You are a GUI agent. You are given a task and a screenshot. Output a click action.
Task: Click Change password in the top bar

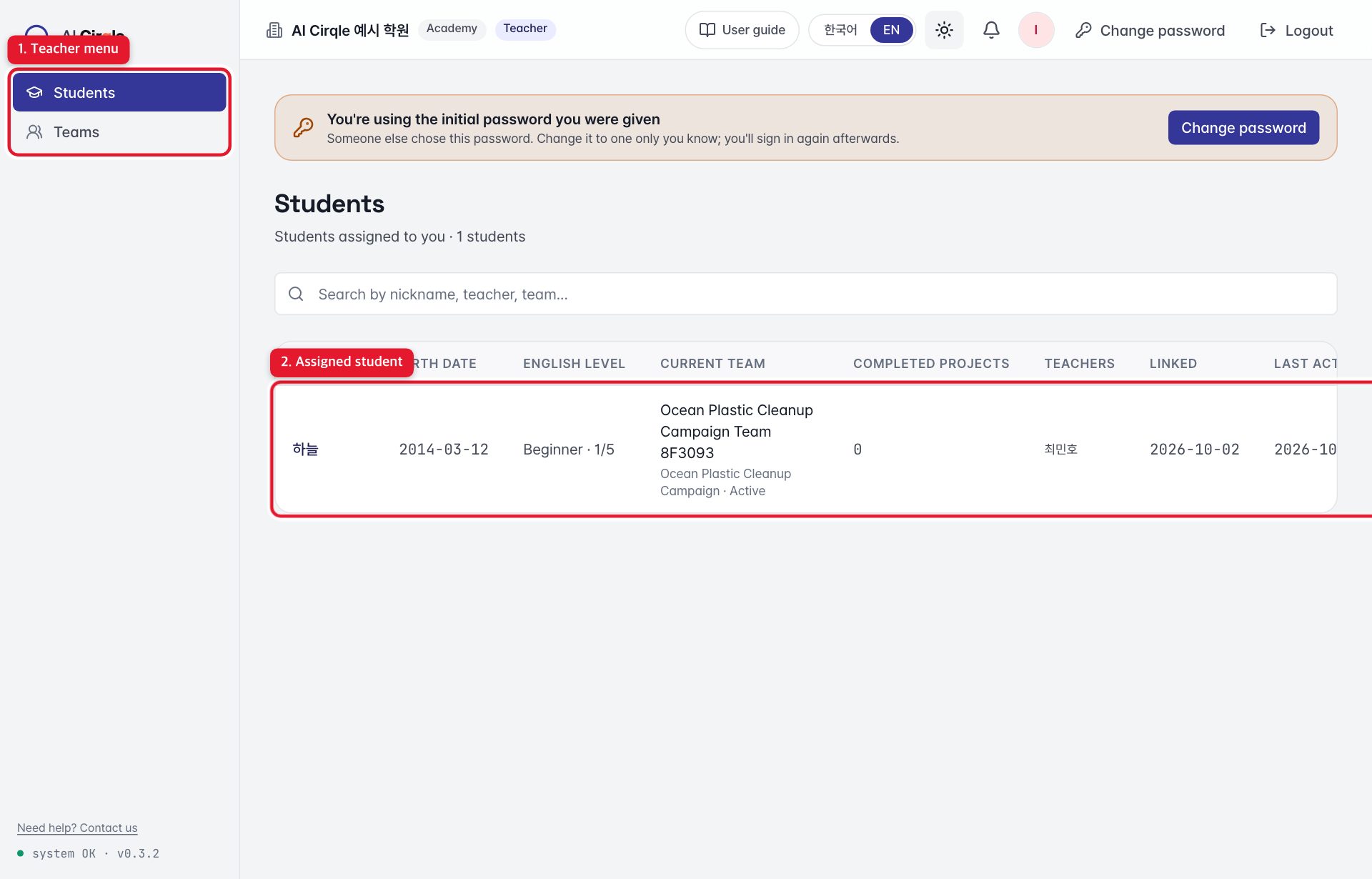pyautogui.click(x=1150, y=30)
